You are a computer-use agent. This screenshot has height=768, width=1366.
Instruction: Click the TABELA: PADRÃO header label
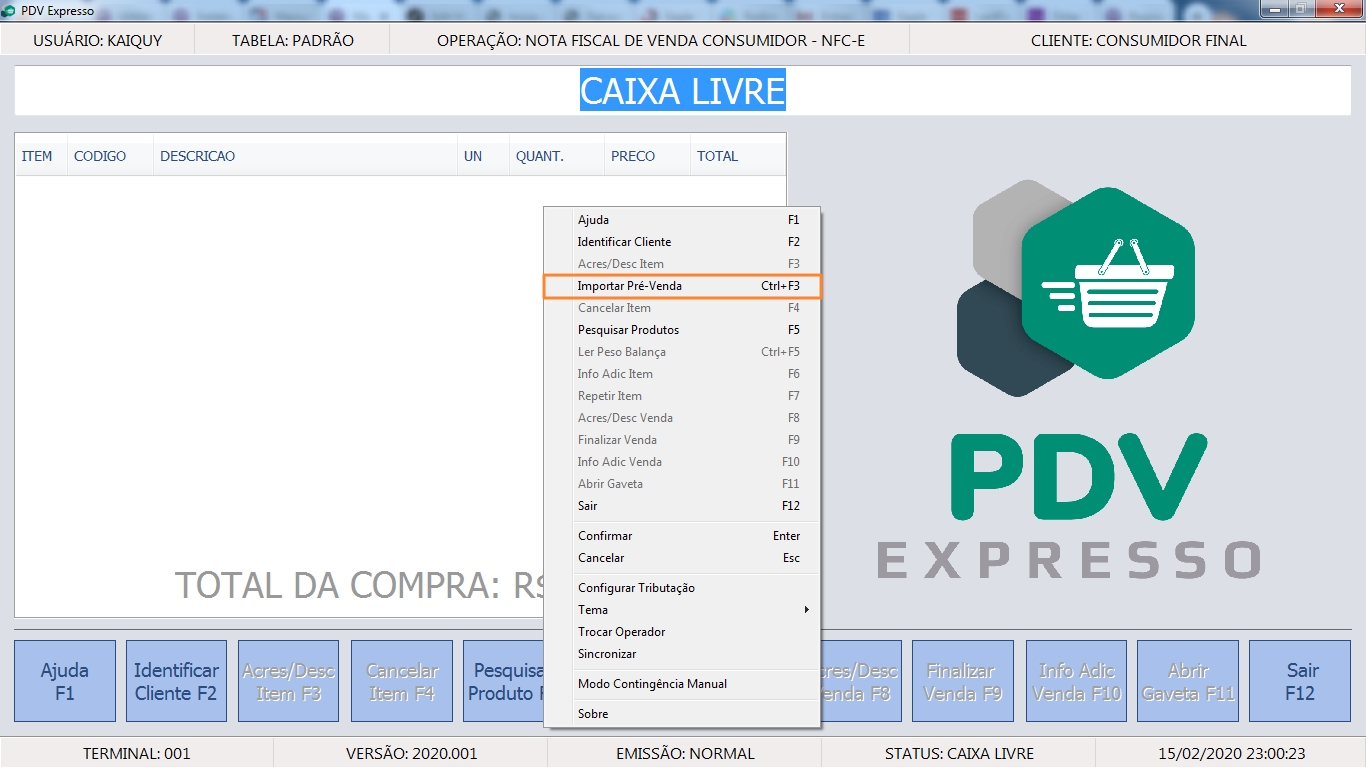click(293, 41)
